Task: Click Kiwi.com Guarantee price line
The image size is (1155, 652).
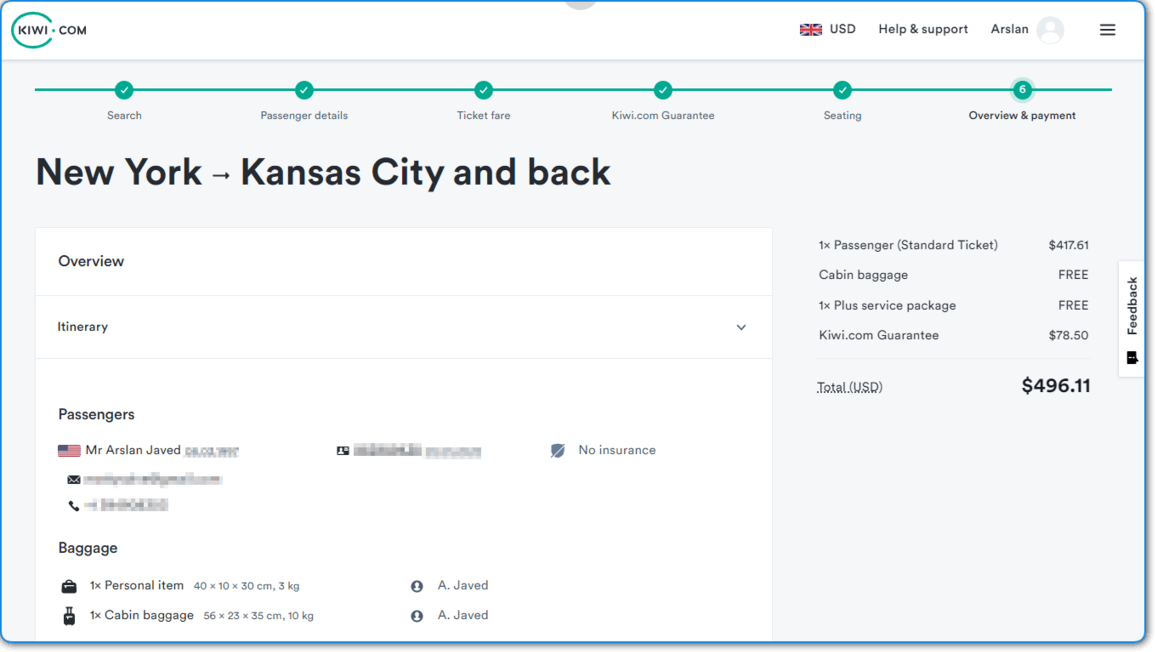Action: (879, 335)
